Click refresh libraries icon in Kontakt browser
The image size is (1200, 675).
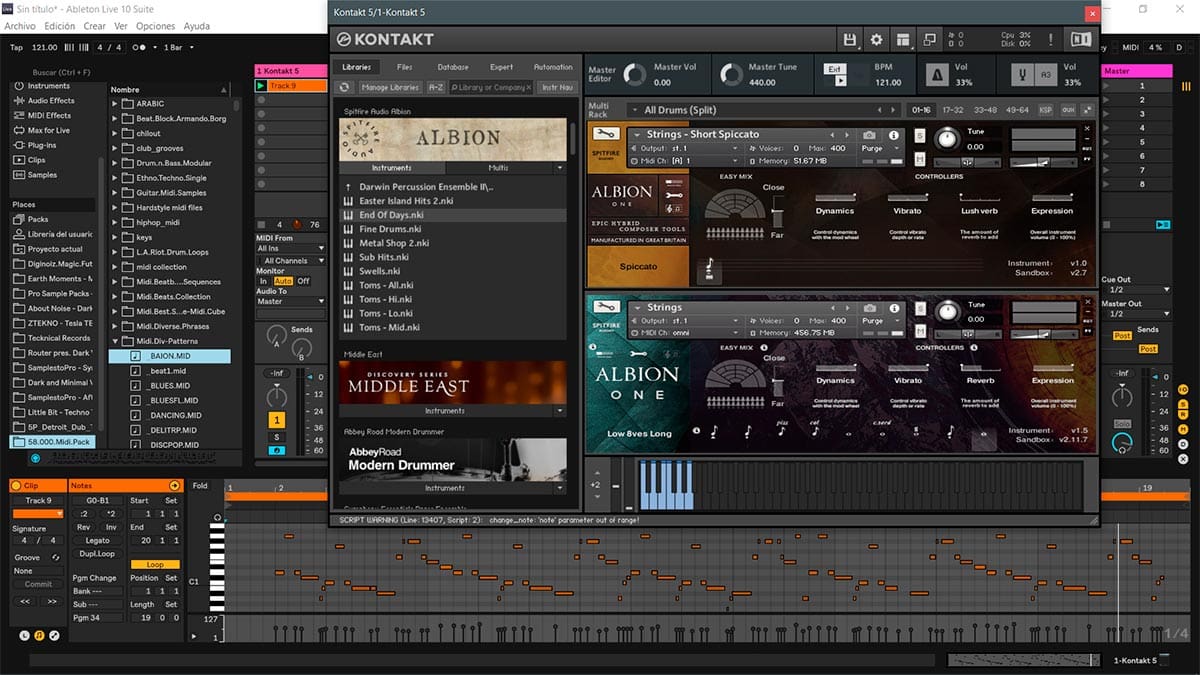(344, 87)
